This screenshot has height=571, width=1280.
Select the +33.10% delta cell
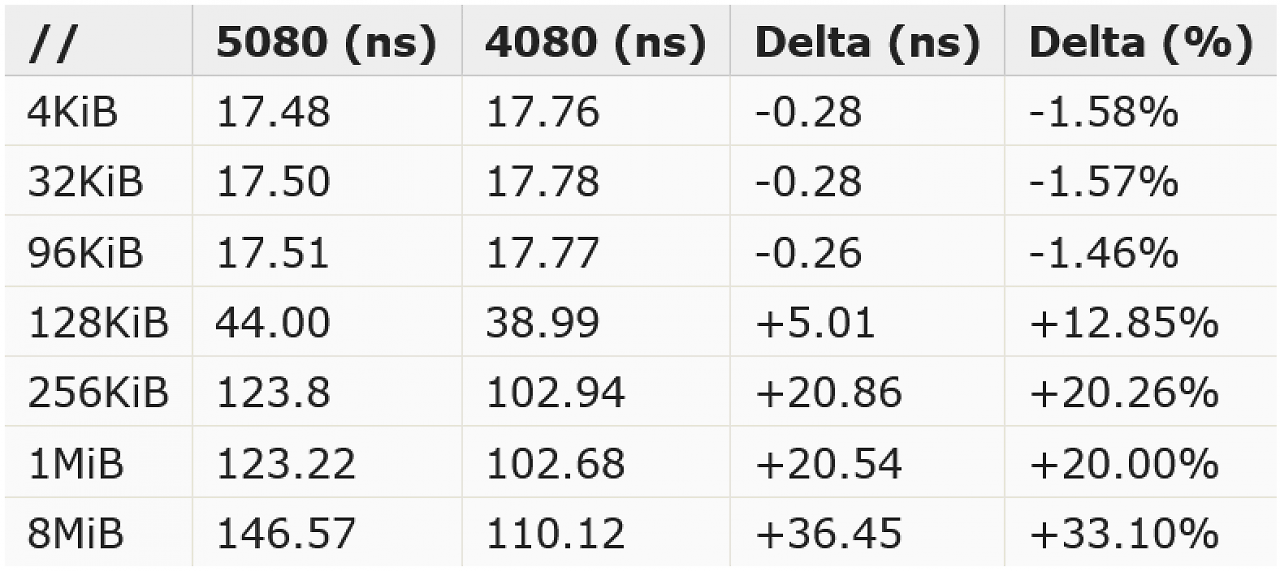pyautogui.click(x=1140, y=532)
